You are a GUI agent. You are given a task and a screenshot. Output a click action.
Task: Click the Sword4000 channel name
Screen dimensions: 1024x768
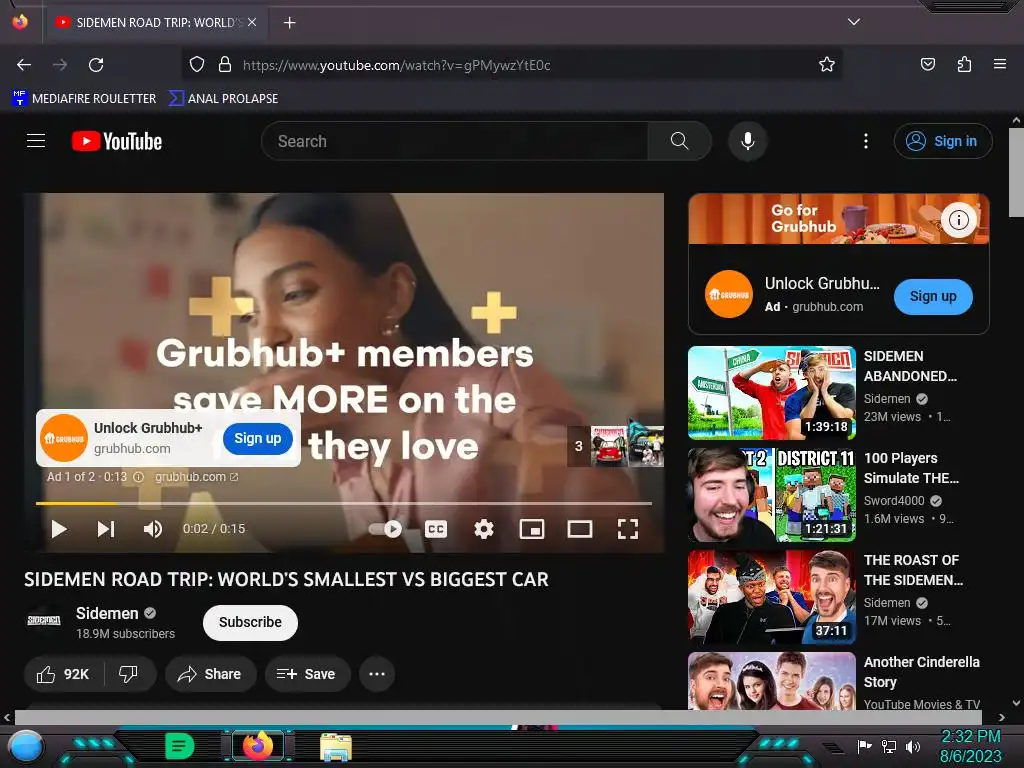point(894,501)
